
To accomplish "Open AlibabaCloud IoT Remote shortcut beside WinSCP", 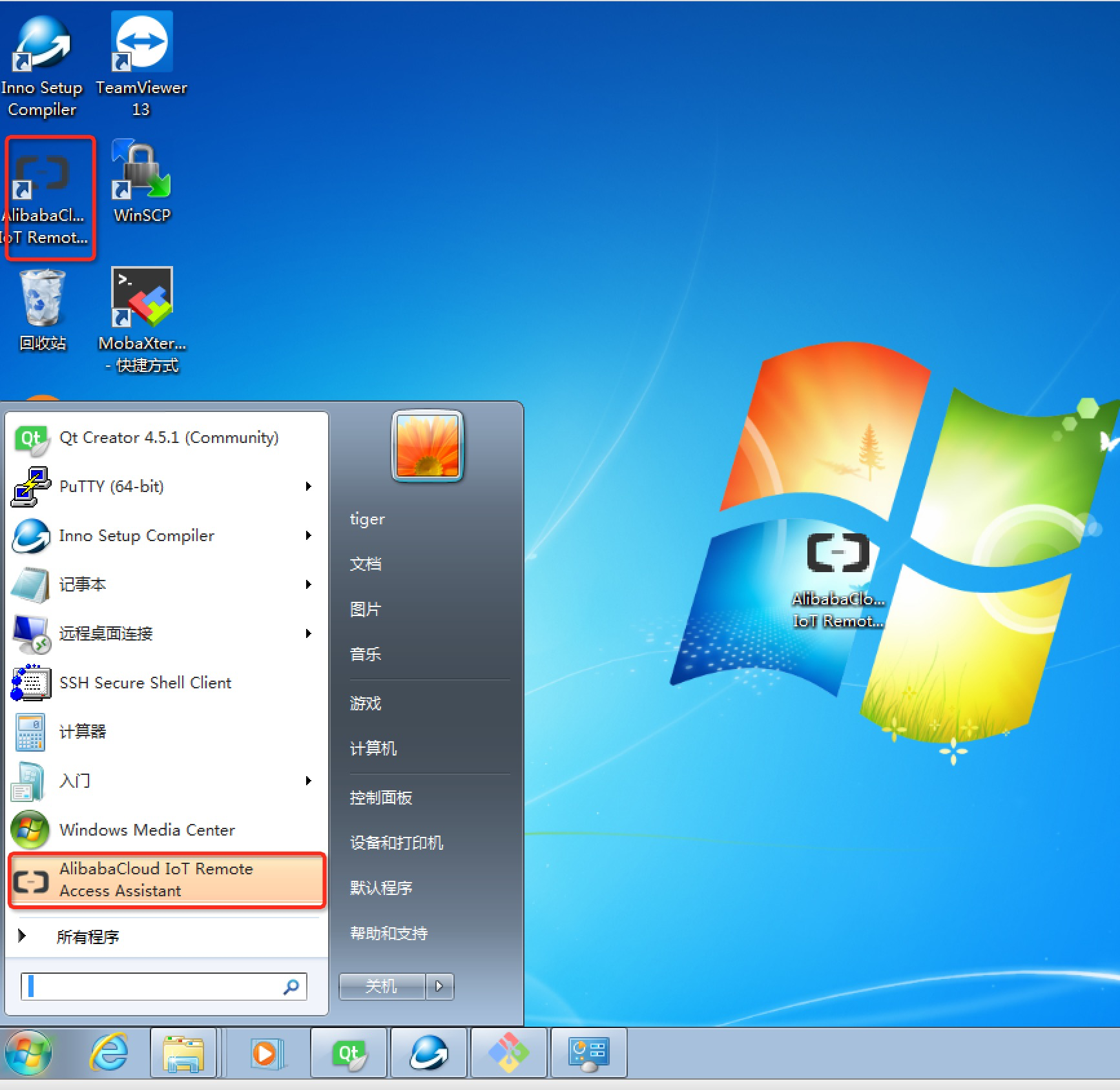I will [x=45, y=196].
